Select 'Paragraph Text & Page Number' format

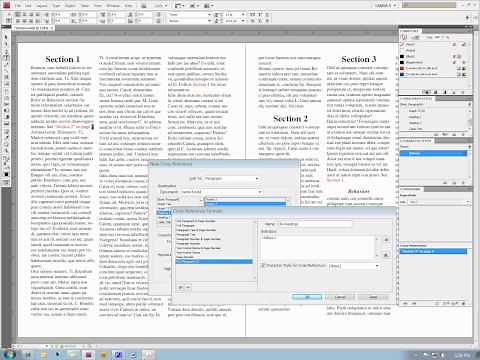pos(214,230)
